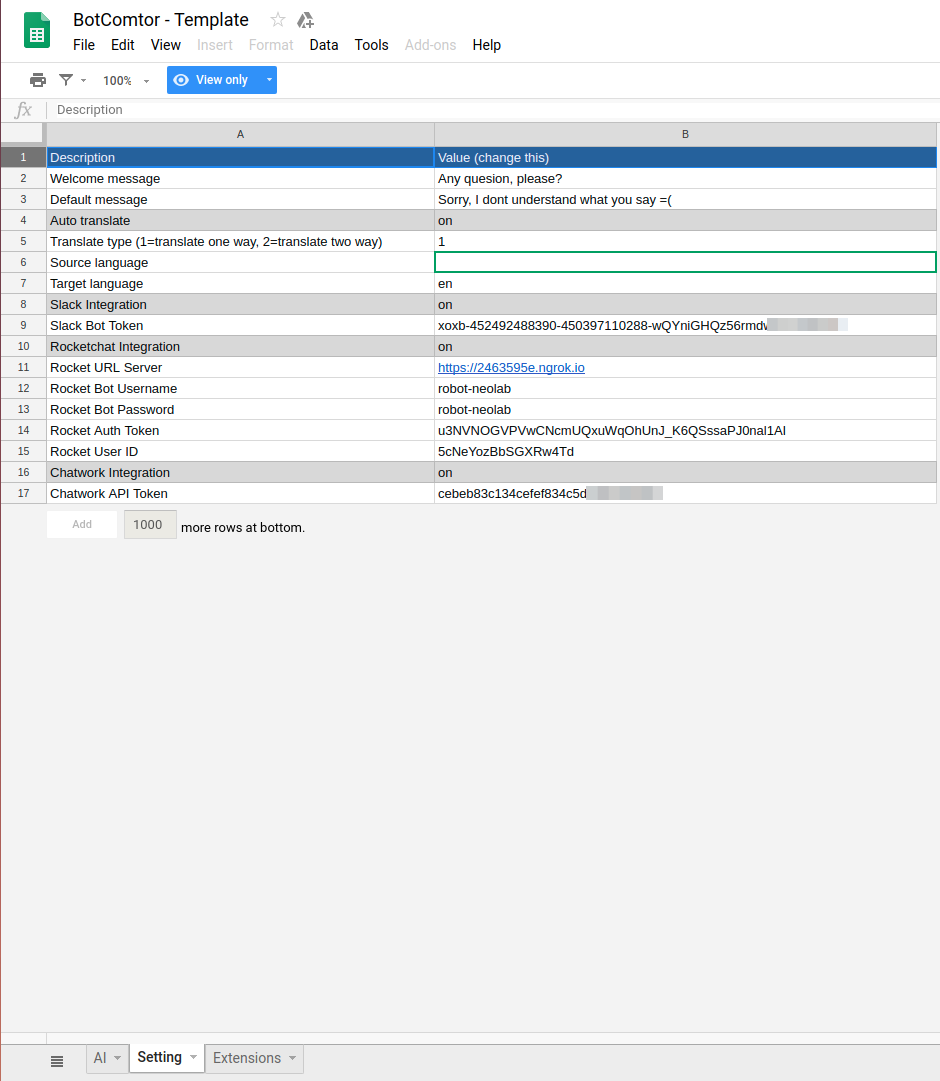Click the empty Source language value cell
Image resolution: width=940 pixels, height=1081 pixels.
(686, 262)
